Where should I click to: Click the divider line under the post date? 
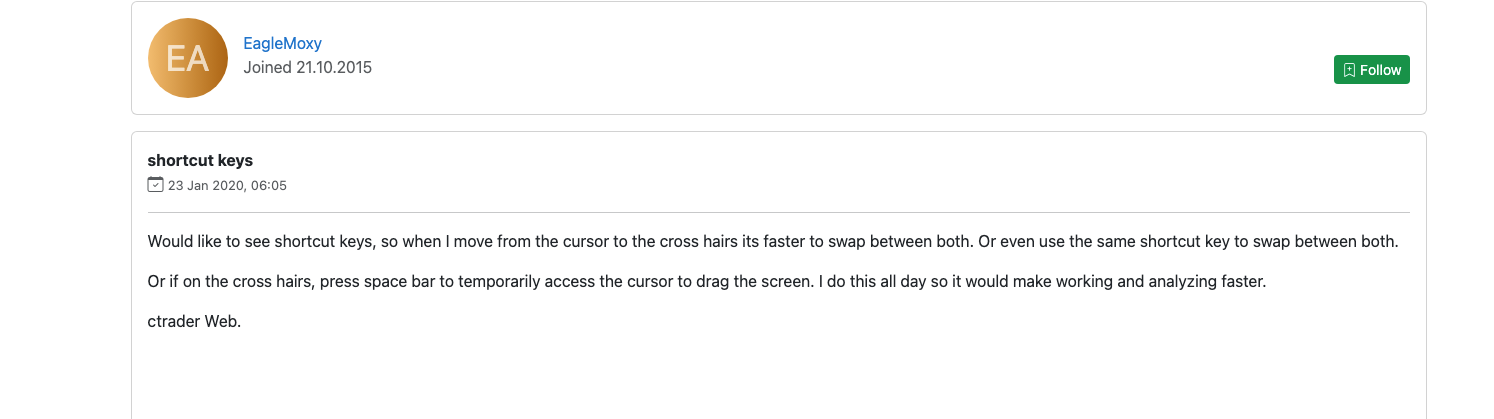778,212
